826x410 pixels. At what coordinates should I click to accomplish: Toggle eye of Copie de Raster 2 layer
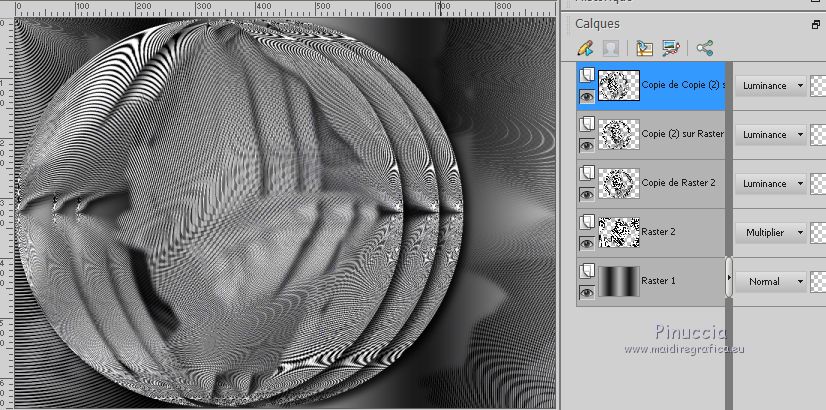click(587, 194)
